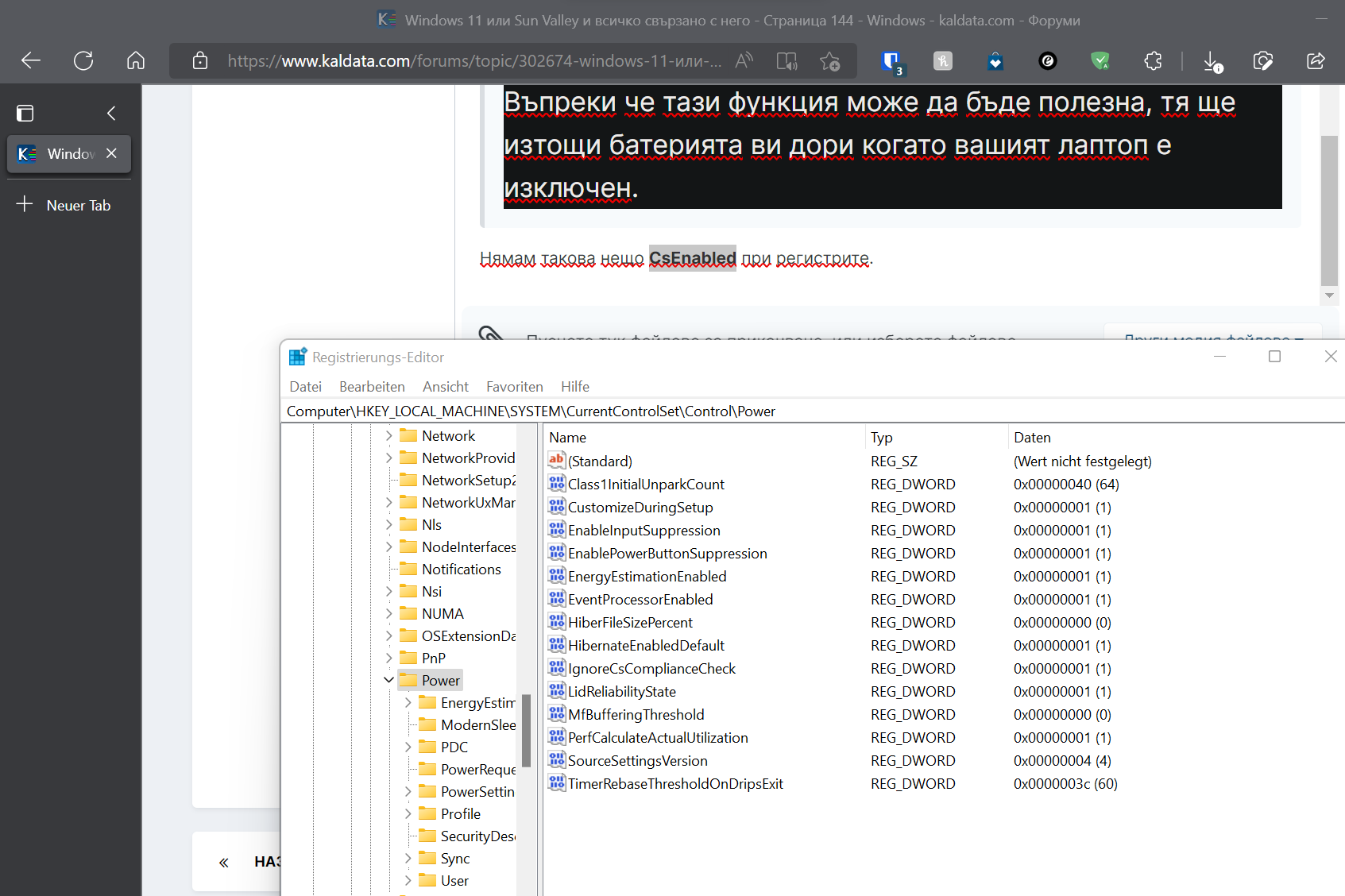The image size is (1345, 896).
Task: Show browser downloads
Action: coord(1212,61)
